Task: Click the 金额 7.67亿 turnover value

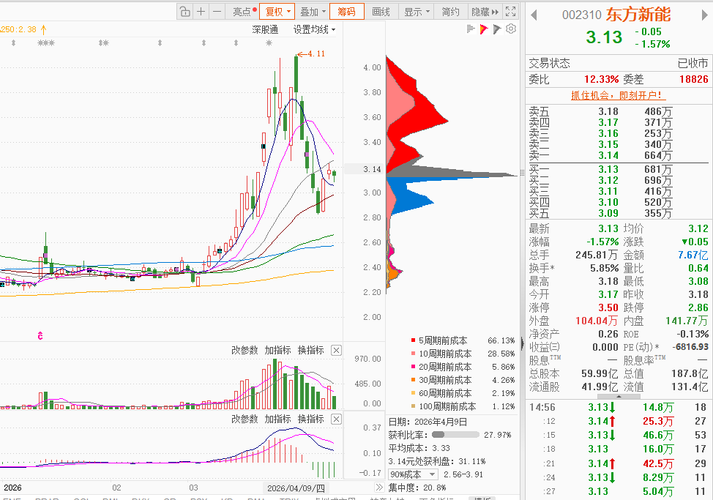Action: click(x=693, y=255)
